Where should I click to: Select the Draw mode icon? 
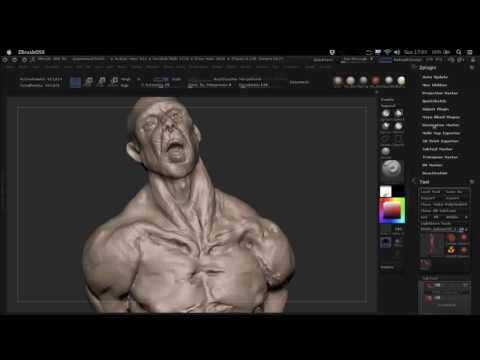[x=88, y=82]
